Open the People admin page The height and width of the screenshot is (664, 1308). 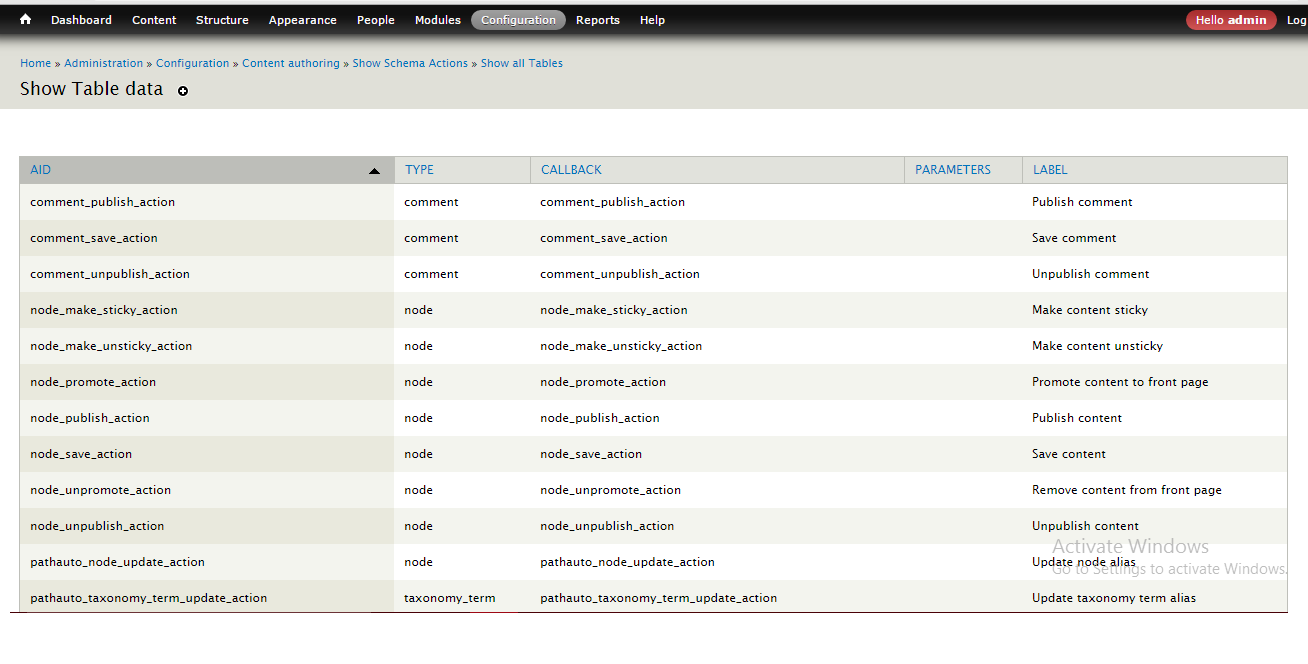tap(376, 20)
